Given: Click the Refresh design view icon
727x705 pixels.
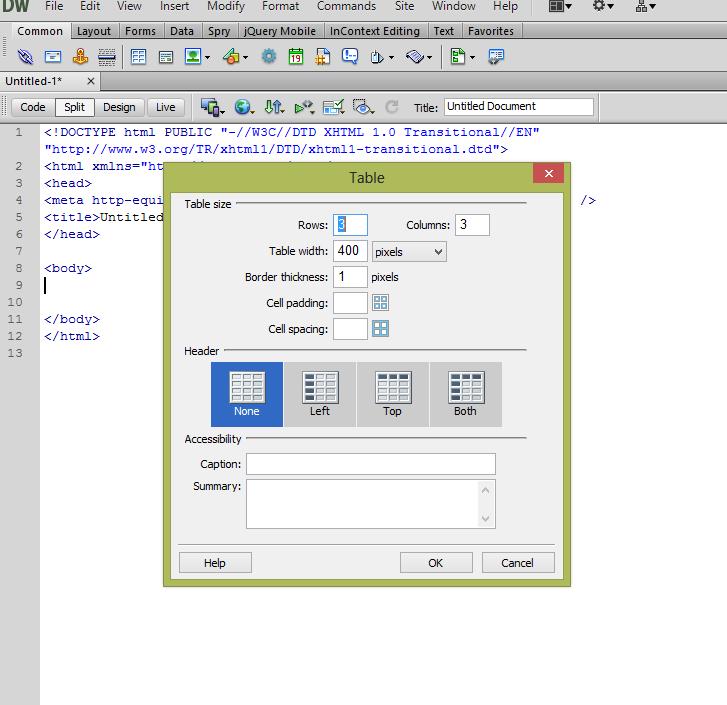Looking at the screenshot, I should [392, 107].
